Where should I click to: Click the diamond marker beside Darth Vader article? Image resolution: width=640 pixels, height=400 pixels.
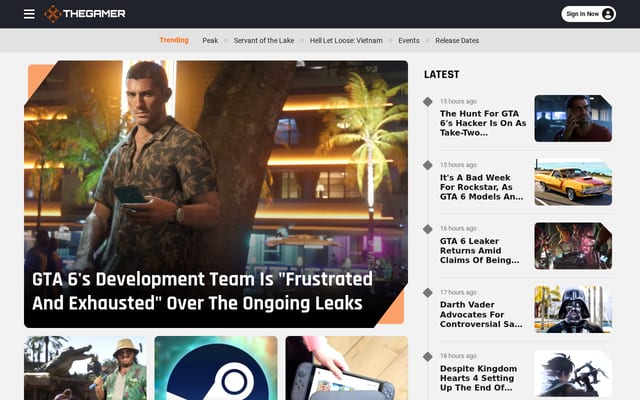coord(427,293)
